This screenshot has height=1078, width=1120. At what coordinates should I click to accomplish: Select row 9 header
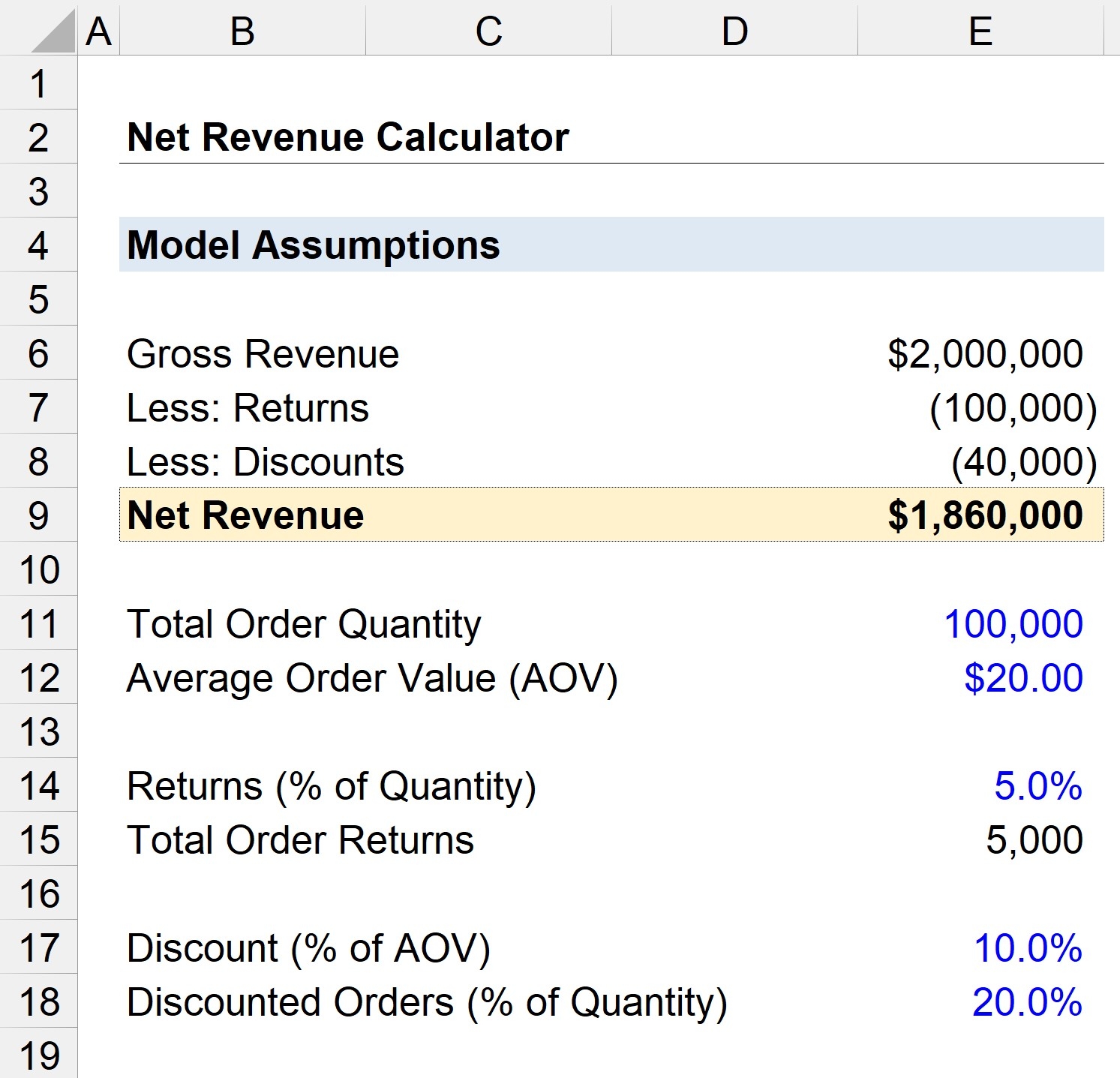click(x=38, y=515)
